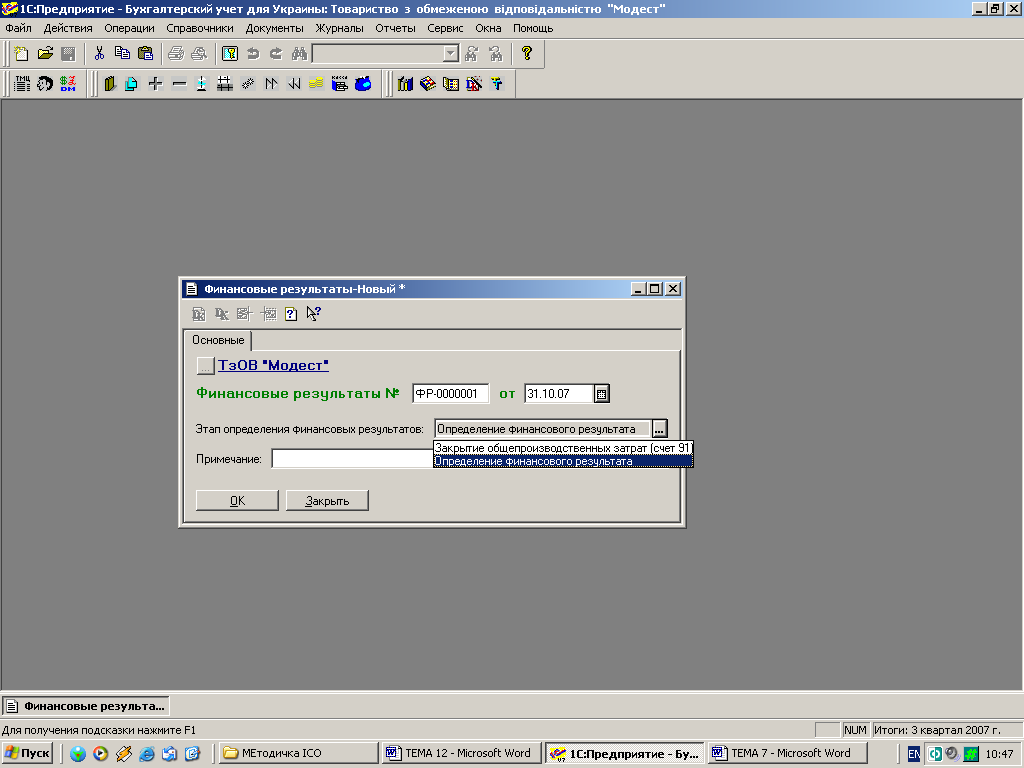Click the bar chart reports icon
The image size is (1024, 768).
pos(405,84)
